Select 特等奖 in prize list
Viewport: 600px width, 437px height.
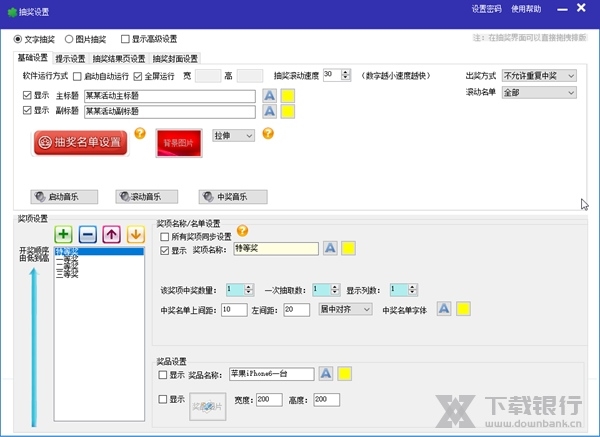(99, 251)
